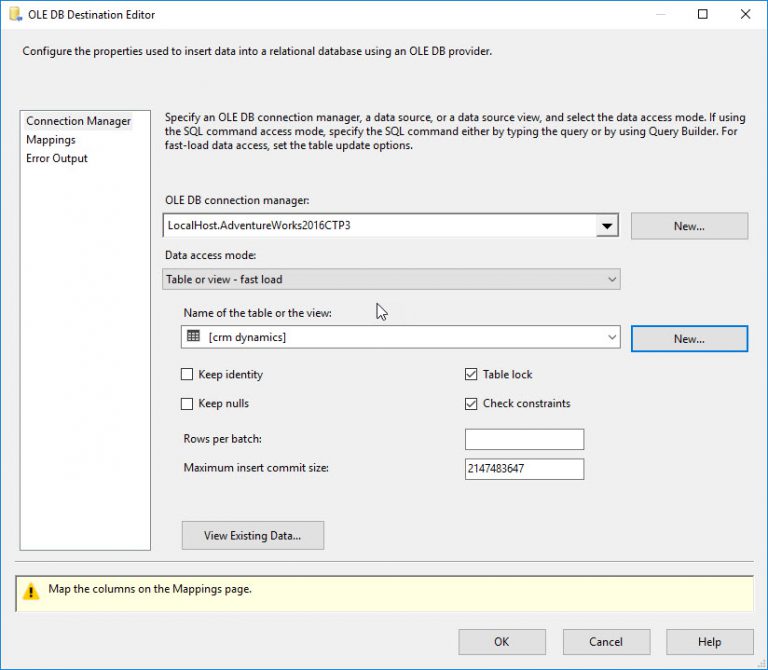Open the Data access mode dropdown

pos(612,280)
